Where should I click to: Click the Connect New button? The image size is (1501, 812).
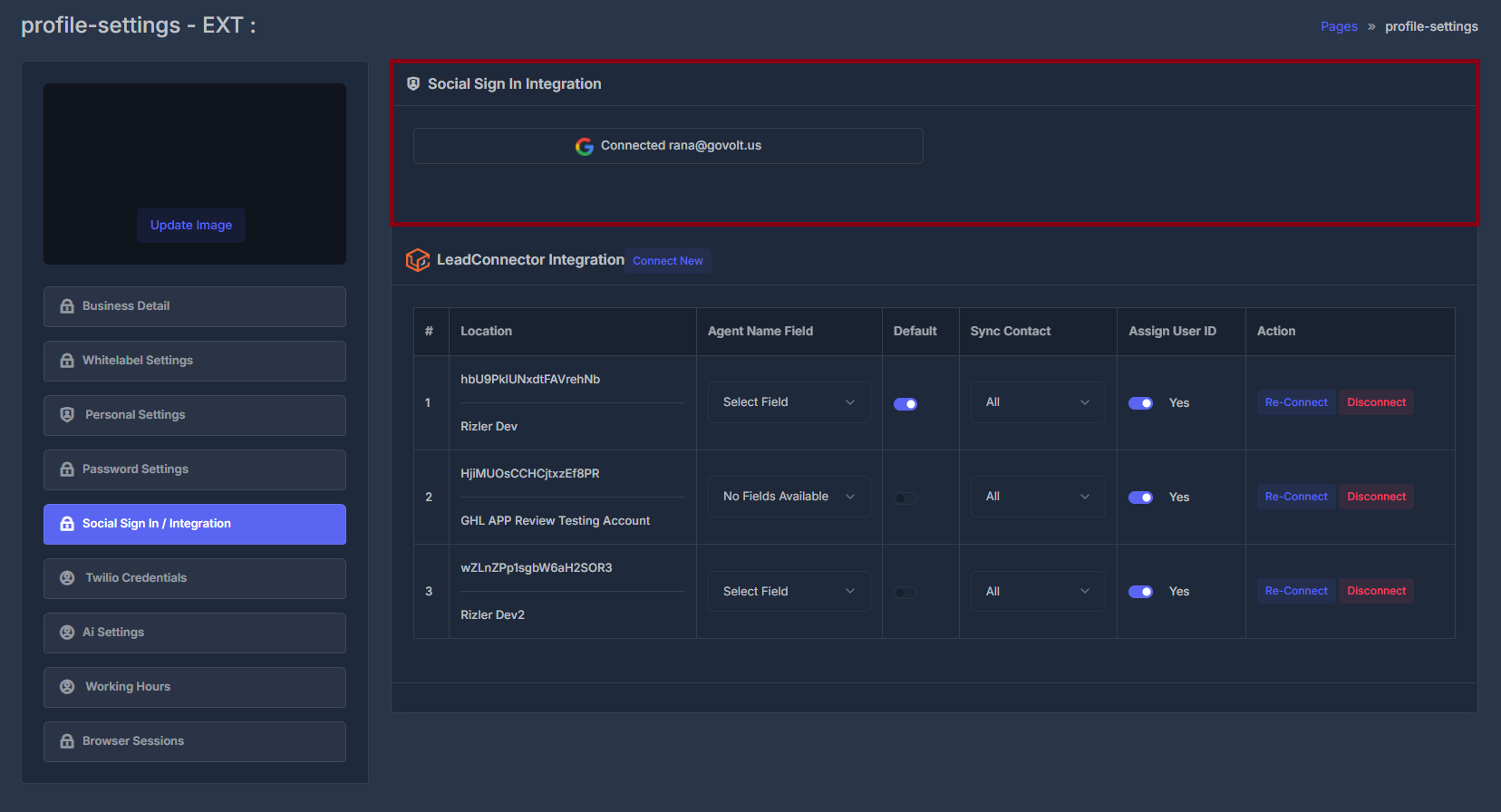668,261
